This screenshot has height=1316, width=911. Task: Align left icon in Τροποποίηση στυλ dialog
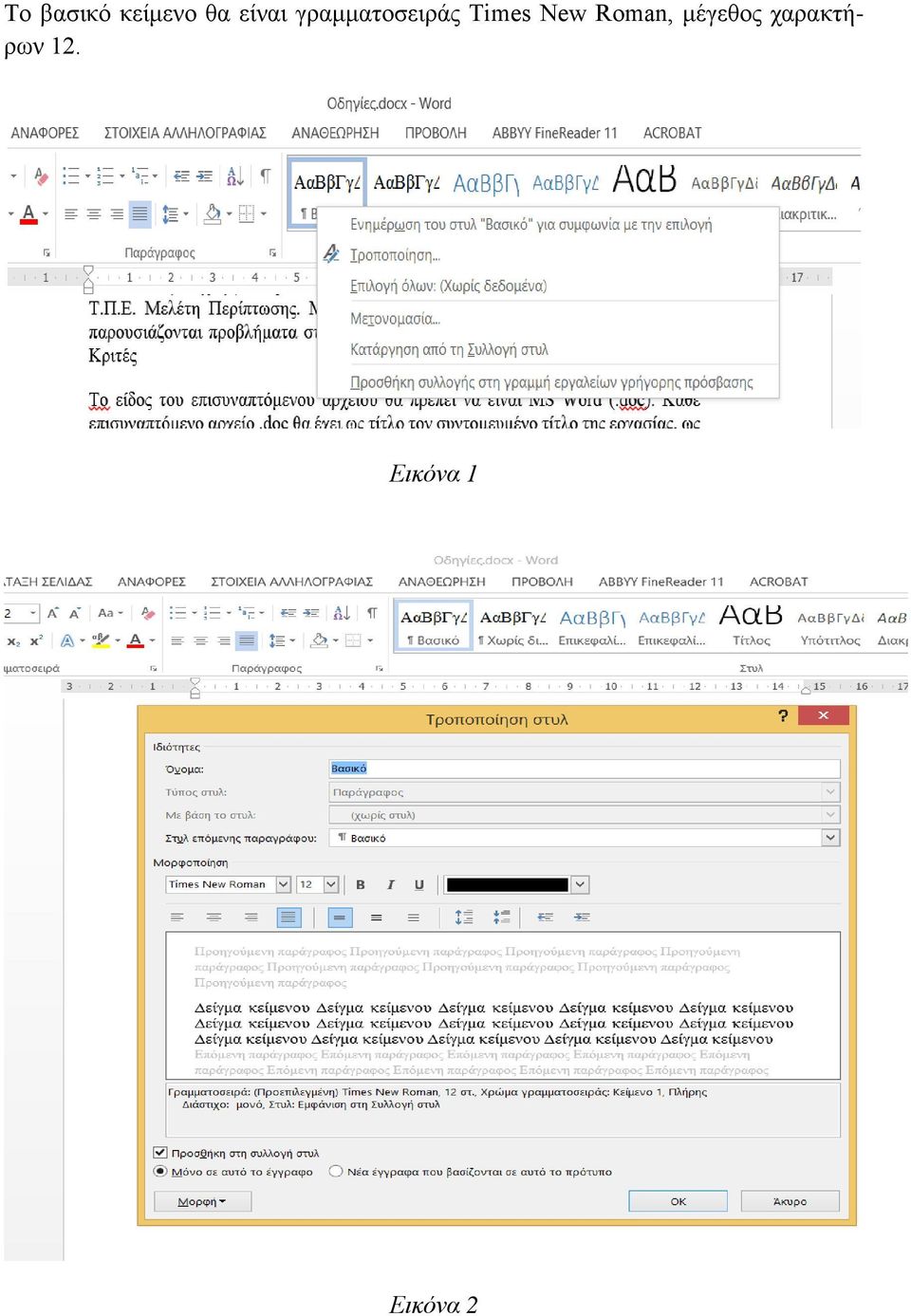pyautogui.click(x=177, y=917)
